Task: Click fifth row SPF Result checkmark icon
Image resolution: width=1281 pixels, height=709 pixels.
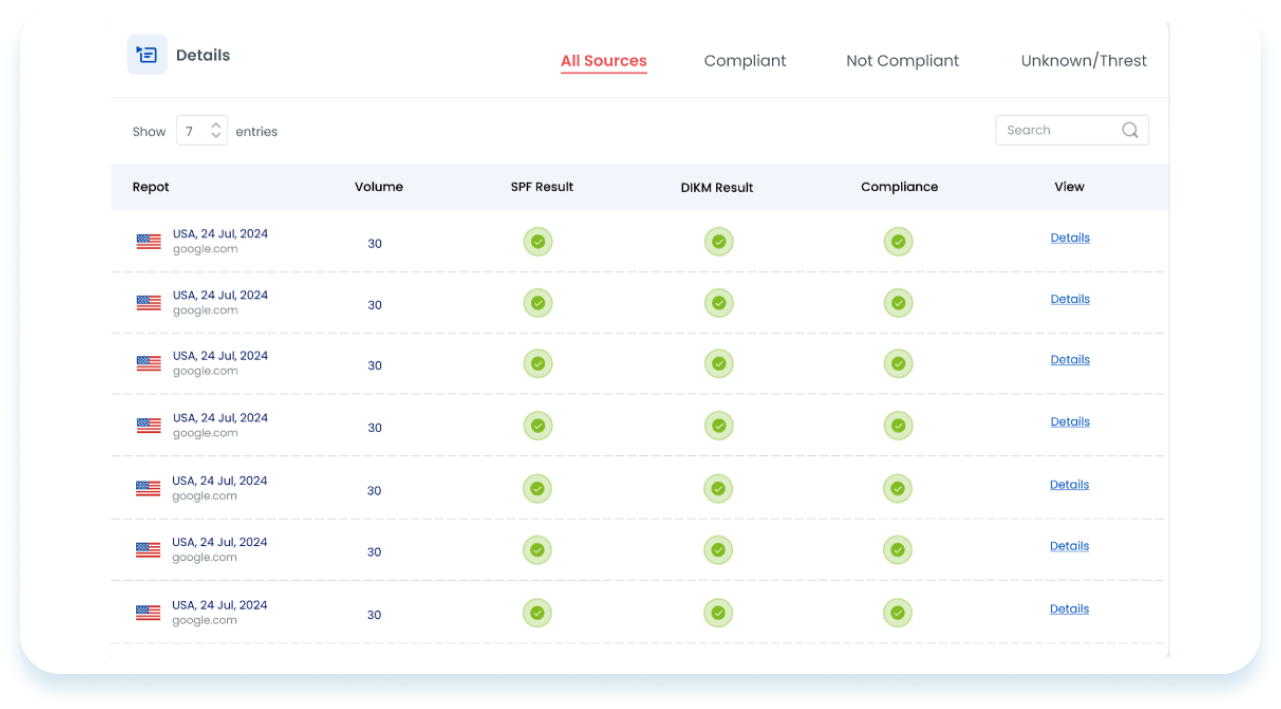Action: pos(538,489)
